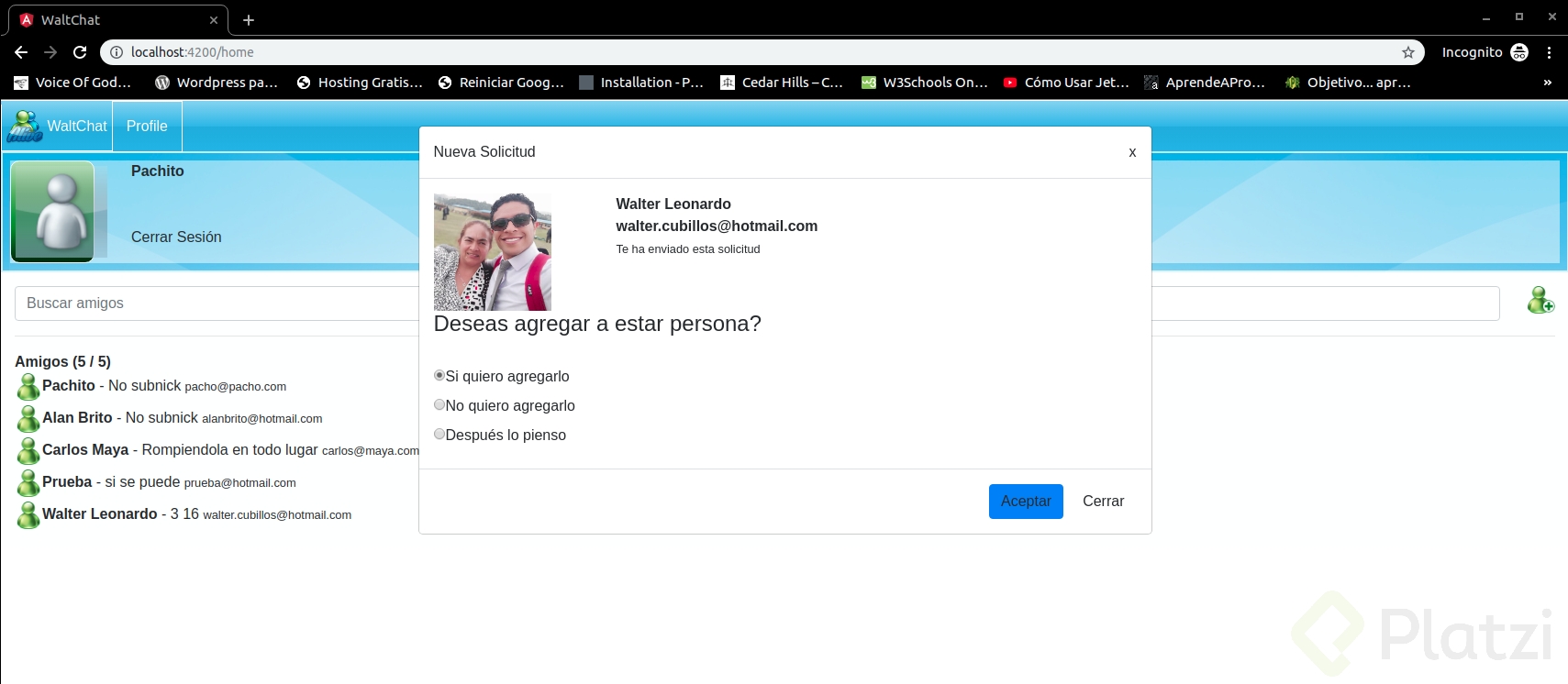
Task: Open Chrome three-dot menu
Action: coord(1550,52)
